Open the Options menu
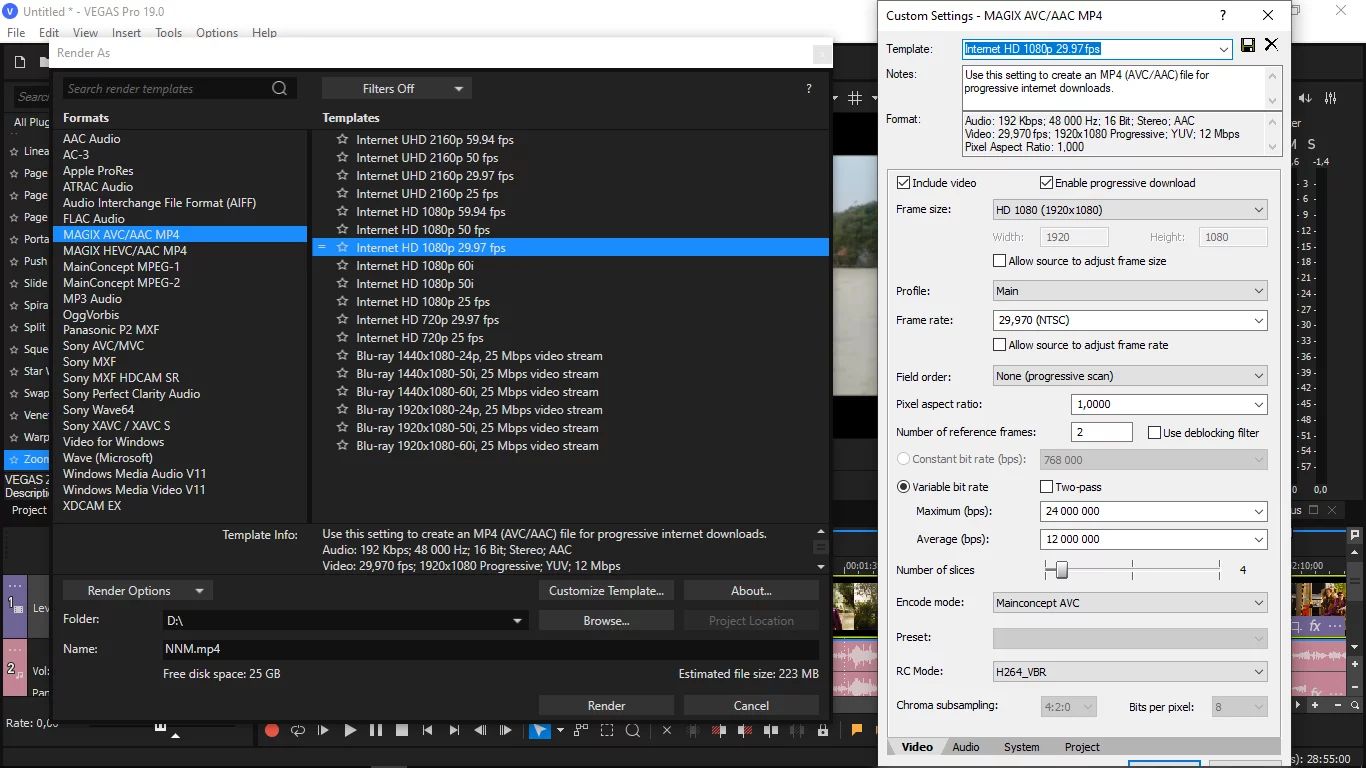This screenshot has width=1366, height=768. click(217, 33)
